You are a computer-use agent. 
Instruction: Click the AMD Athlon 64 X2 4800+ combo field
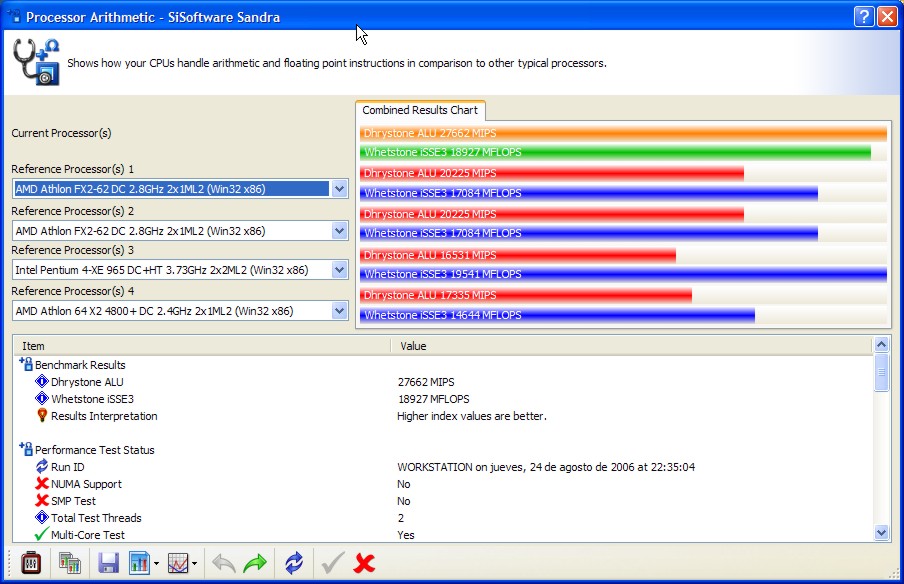[x=180, y=311]
